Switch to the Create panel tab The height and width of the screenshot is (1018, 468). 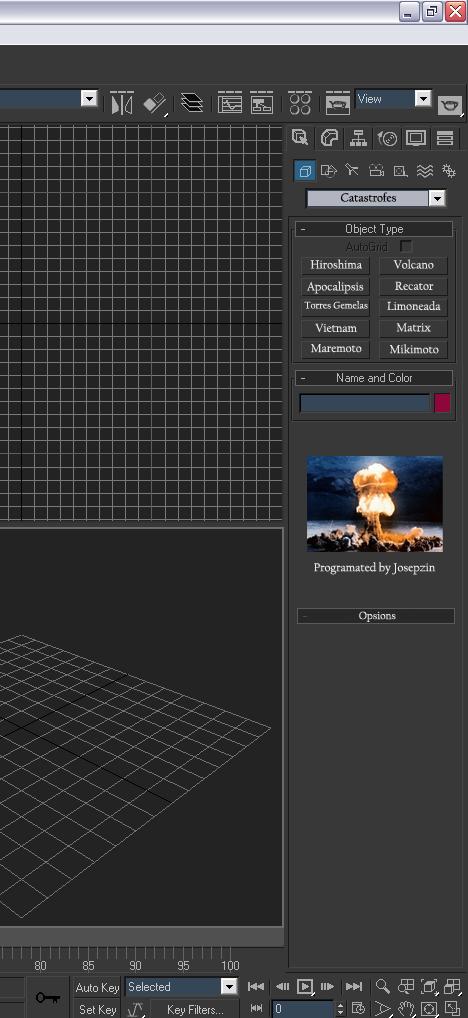300,138
